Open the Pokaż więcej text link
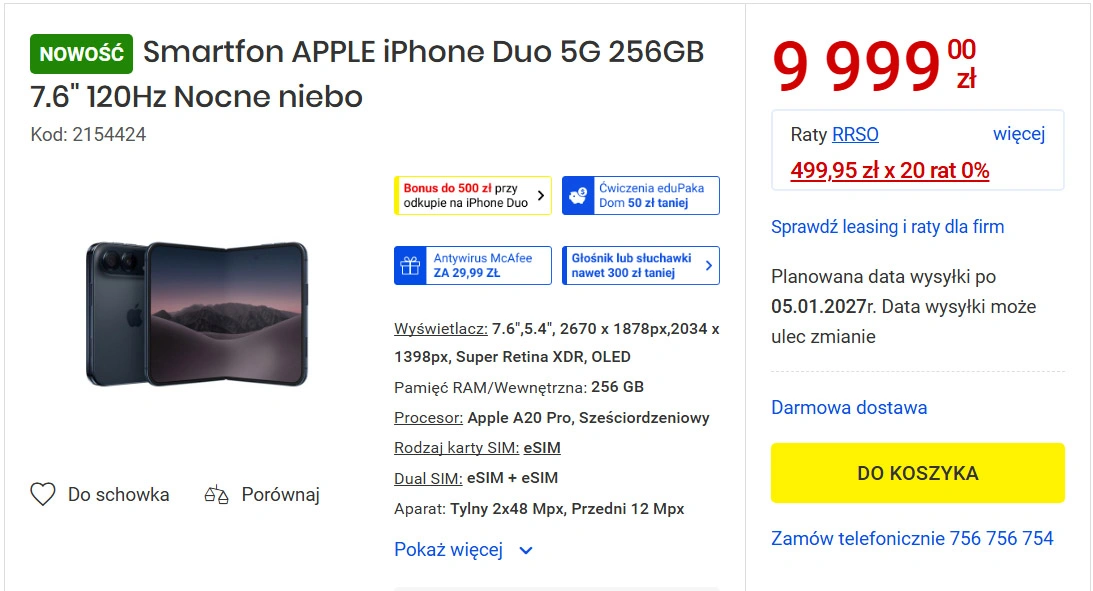 click(448, 550)
